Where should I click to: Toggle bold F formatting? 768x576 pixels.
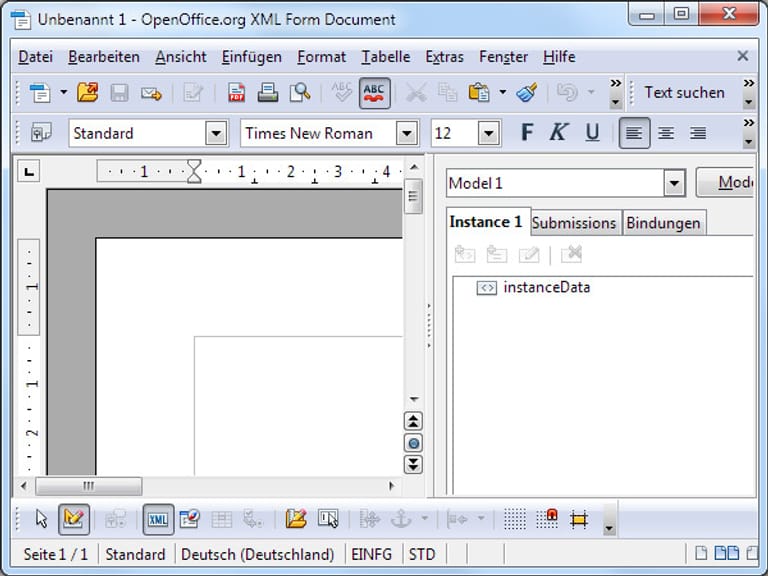click(527, 132)
